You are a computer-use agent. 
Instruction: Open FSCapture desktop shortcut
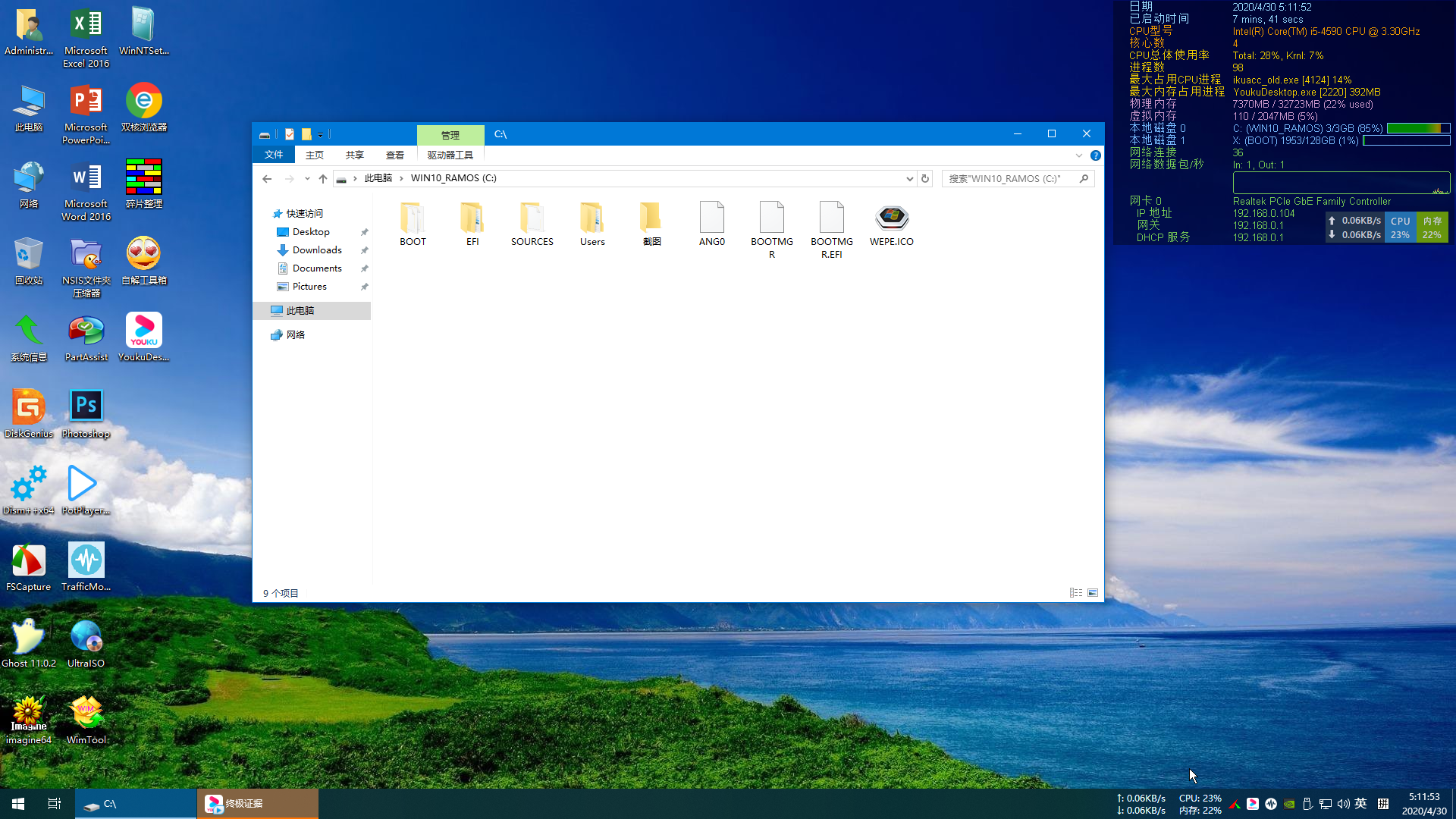point(29,567)
